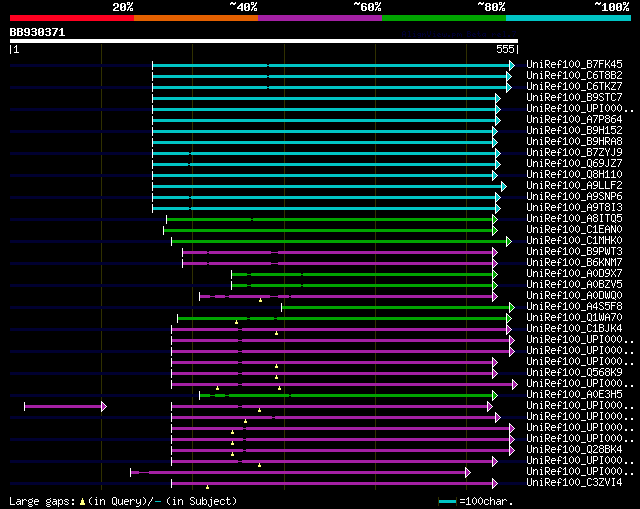Select hit label UniRef100_A0E3H5

574,395
